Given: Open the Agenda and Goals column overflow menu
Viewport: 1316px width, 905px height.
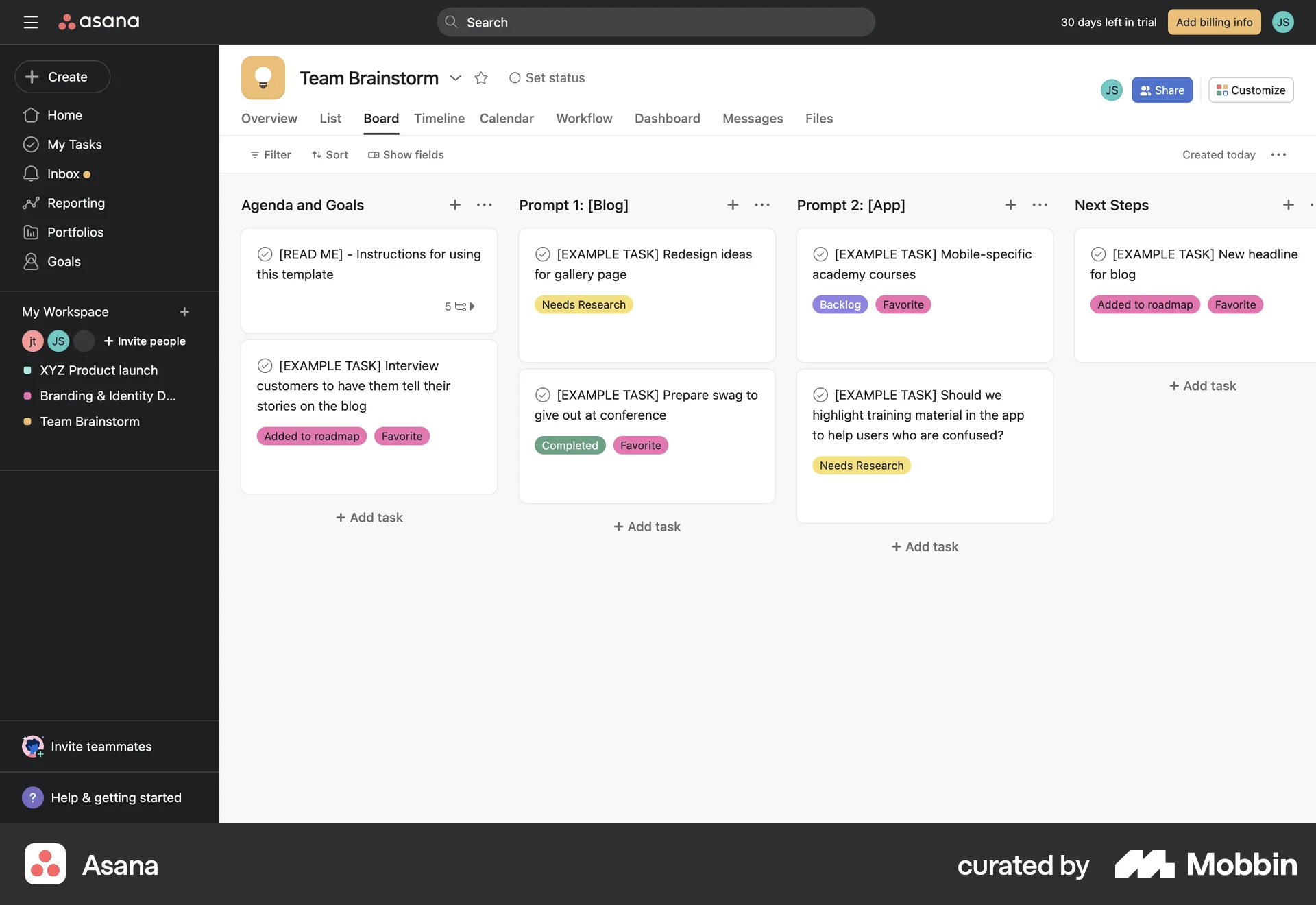Looking at the screenshot, I should click(x=485, y=204).
